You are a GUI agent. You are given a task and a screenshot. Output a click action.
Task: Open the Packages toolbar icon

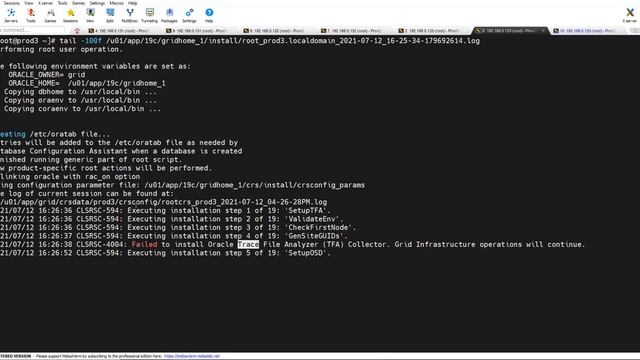click(169, 16)
